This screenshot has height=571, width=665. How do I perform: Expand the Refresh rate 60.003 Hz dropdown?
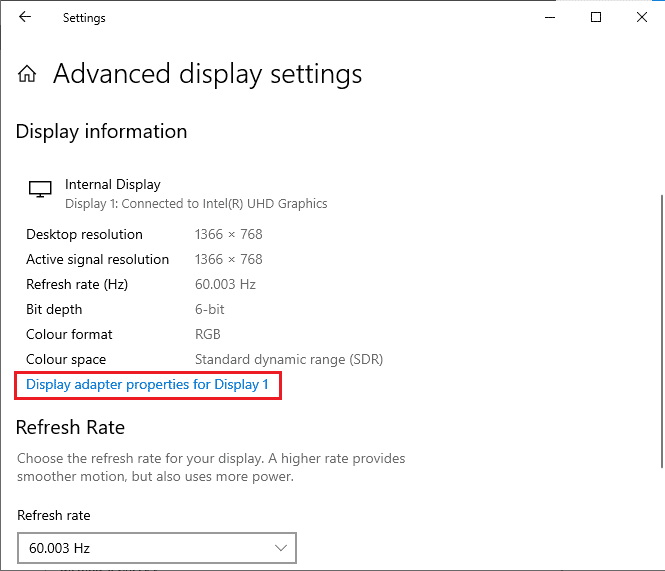(157, 548)
